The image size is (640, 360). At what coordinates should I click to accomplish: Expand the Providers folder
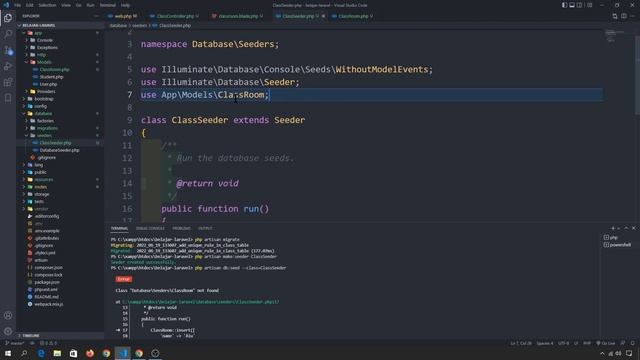(x=46, y=92)
